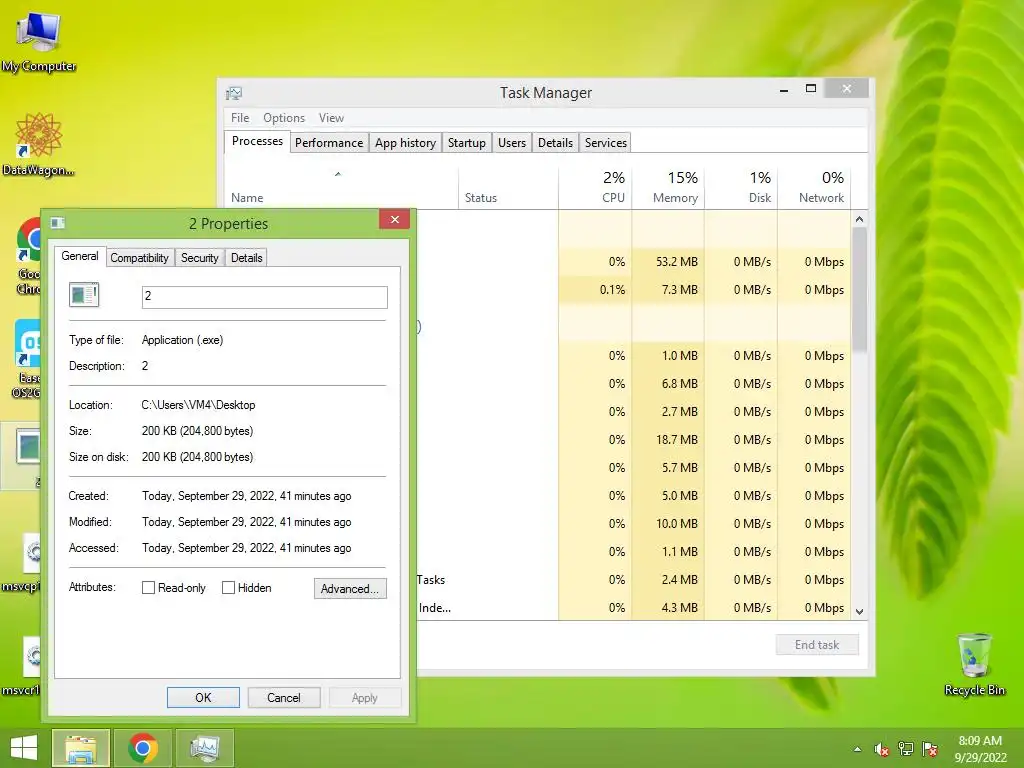The height and width of the screenshot is (768, 1024).
Task: Open the Base OS2G desktop shortcut
Action: pyautogui.click(x=27, y=359)
